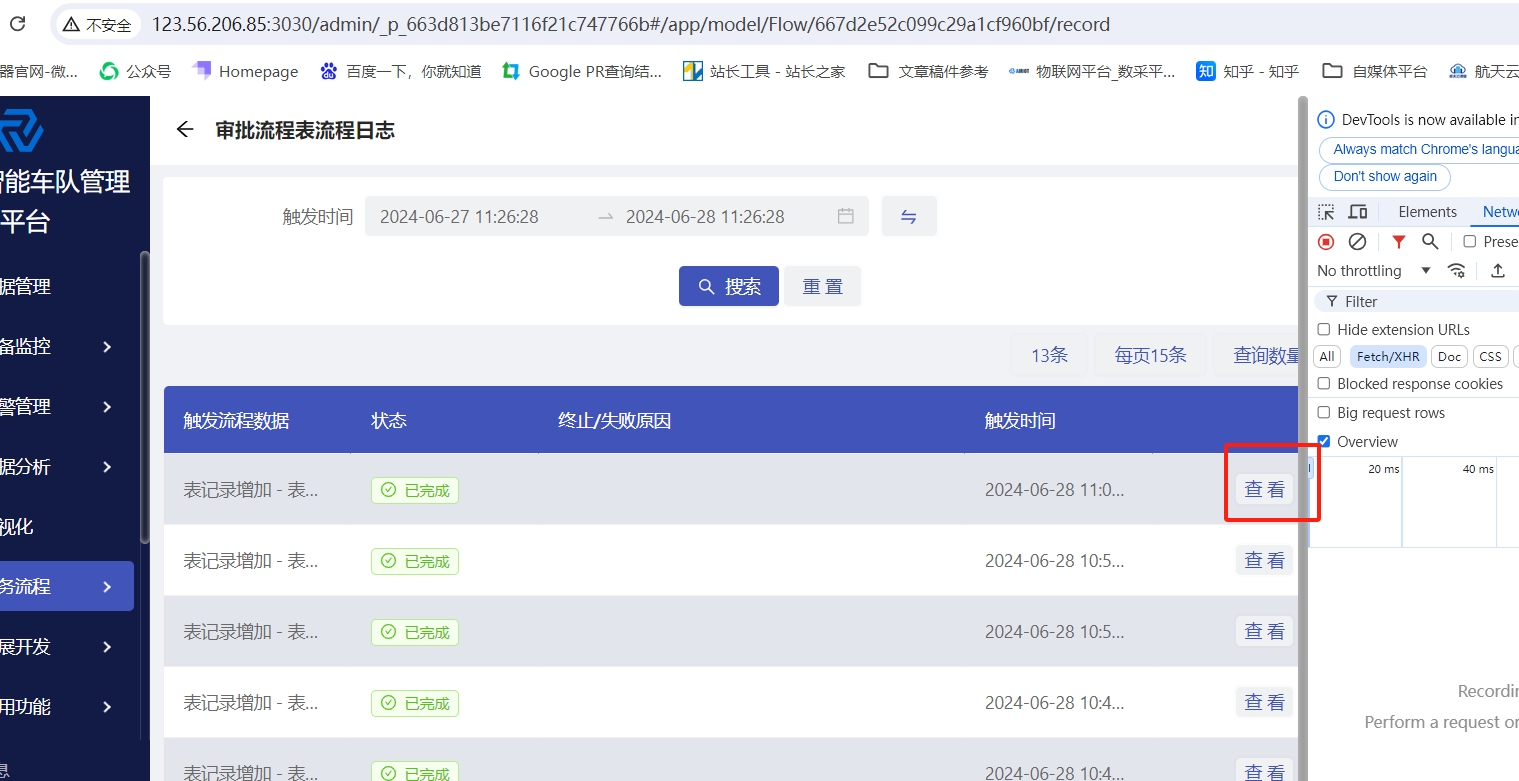The width and height of the screenshot is (1519, 781).
Task: Open the network search magnifier icon
Action: coord(1430,241)
